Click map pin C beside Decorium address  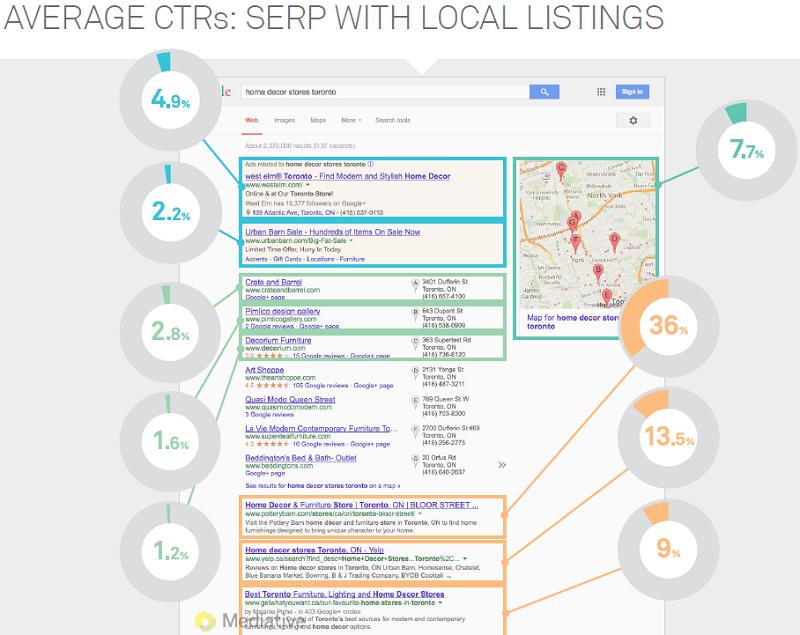pyautogui.click(x=415, y=343)
